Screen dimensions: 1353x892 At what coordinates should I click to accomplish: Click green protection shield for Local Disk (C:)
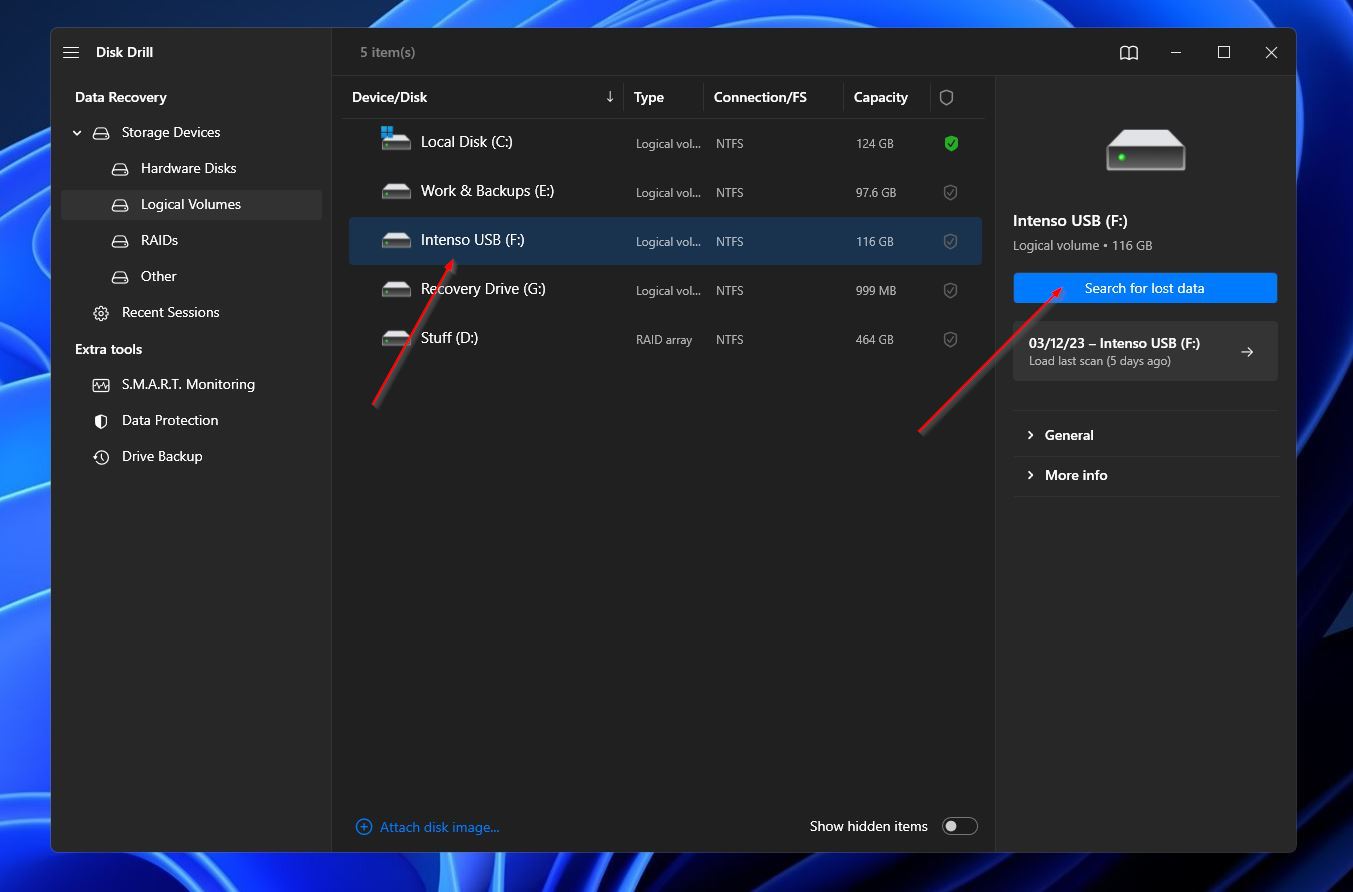coord(950,143)
